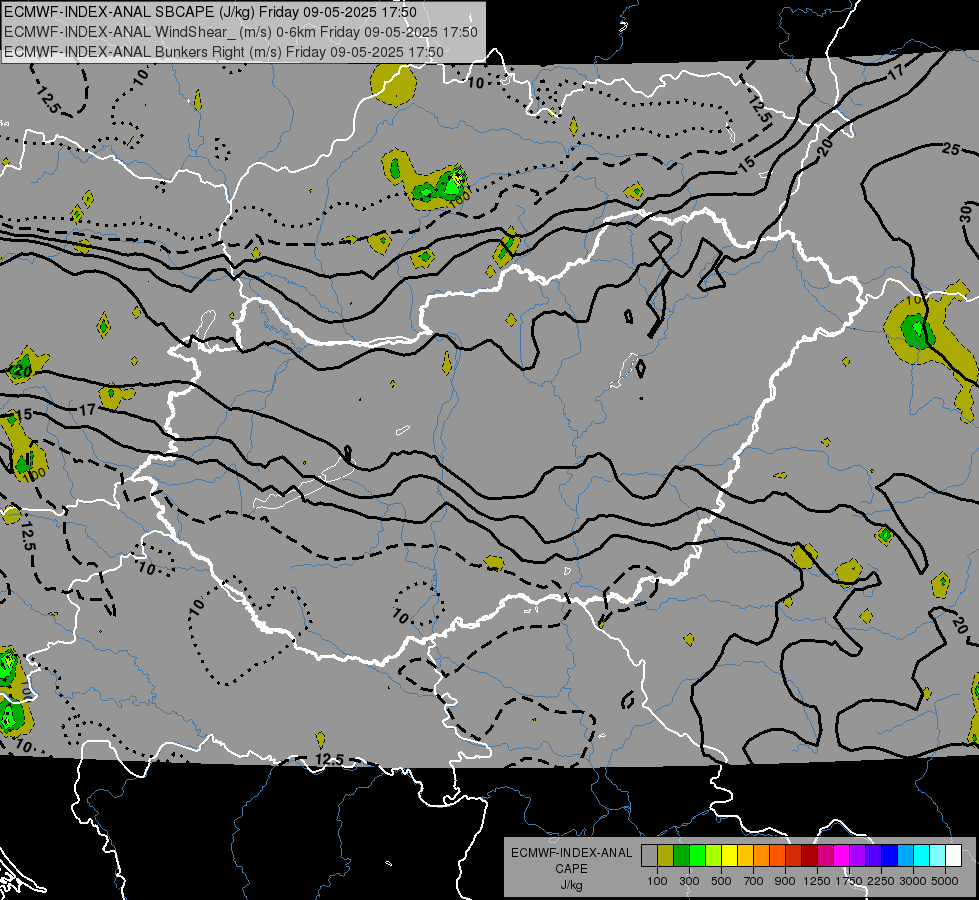Click the '5000' legend tick value
Screen dimensions: 979x900
pos(945,881)
